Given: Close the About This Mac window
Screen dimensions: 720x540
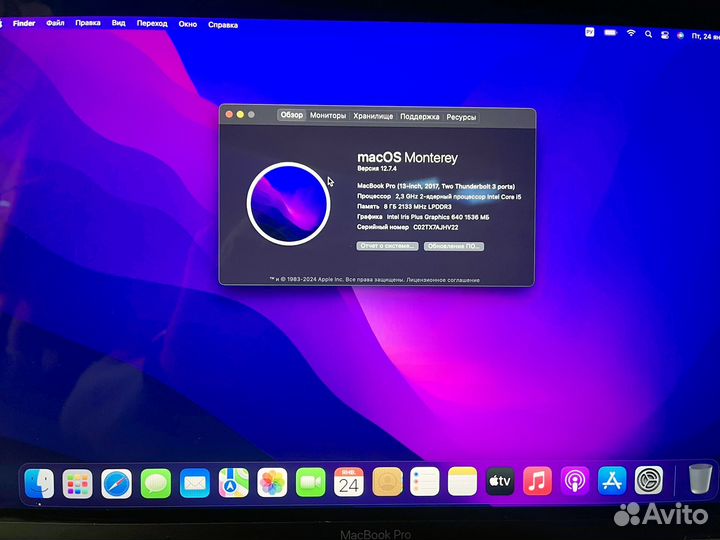Looking at the screenshot, I should click(229, 114).
